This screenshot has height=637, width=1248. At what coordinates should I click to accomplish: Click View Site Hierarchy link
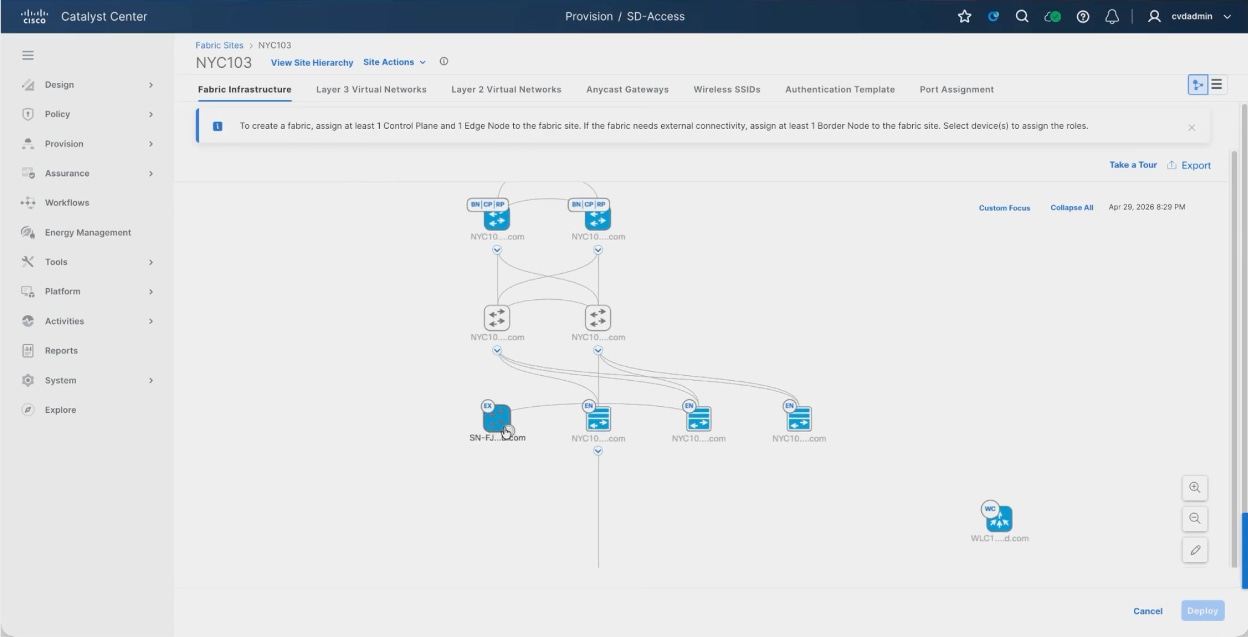point(312,63)
